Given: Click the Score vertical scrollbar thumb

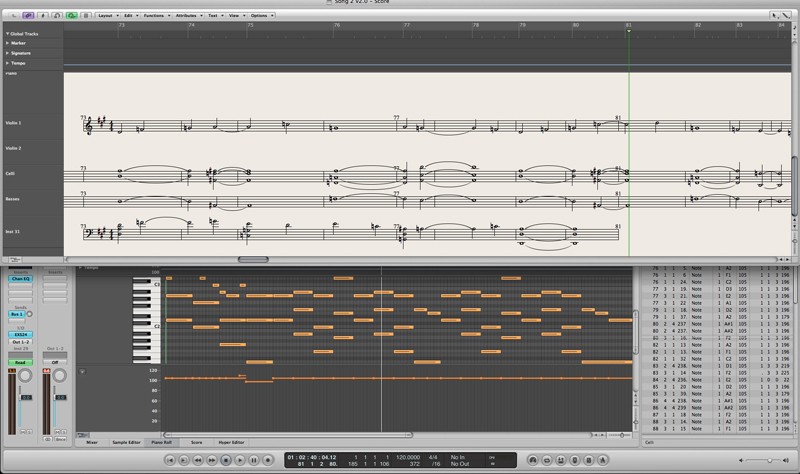Looking at the screenshot, I should (x=794, y=186).
